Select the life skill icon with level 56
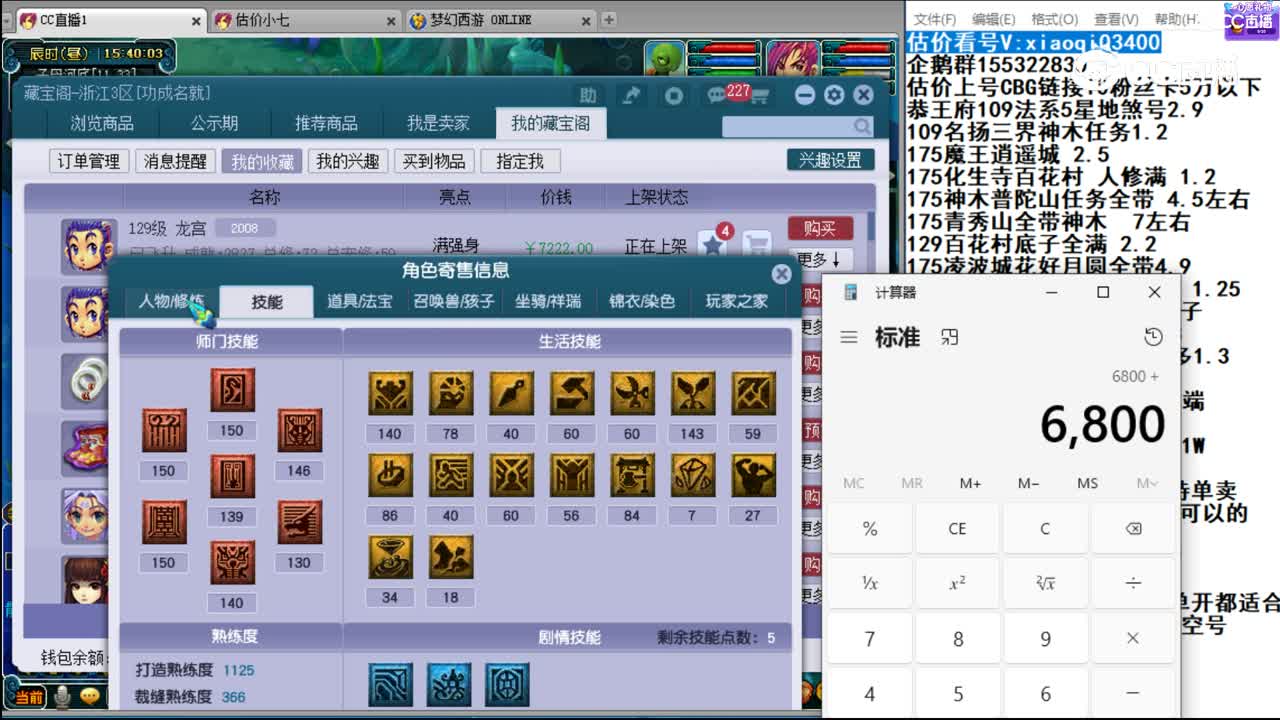 coord(572,476)
